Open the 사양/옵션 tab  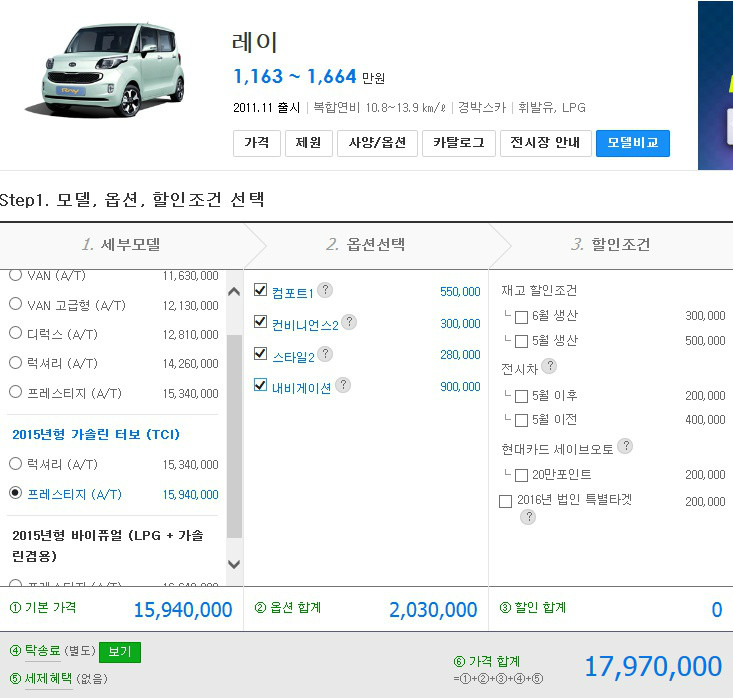[x=377, y=143]
